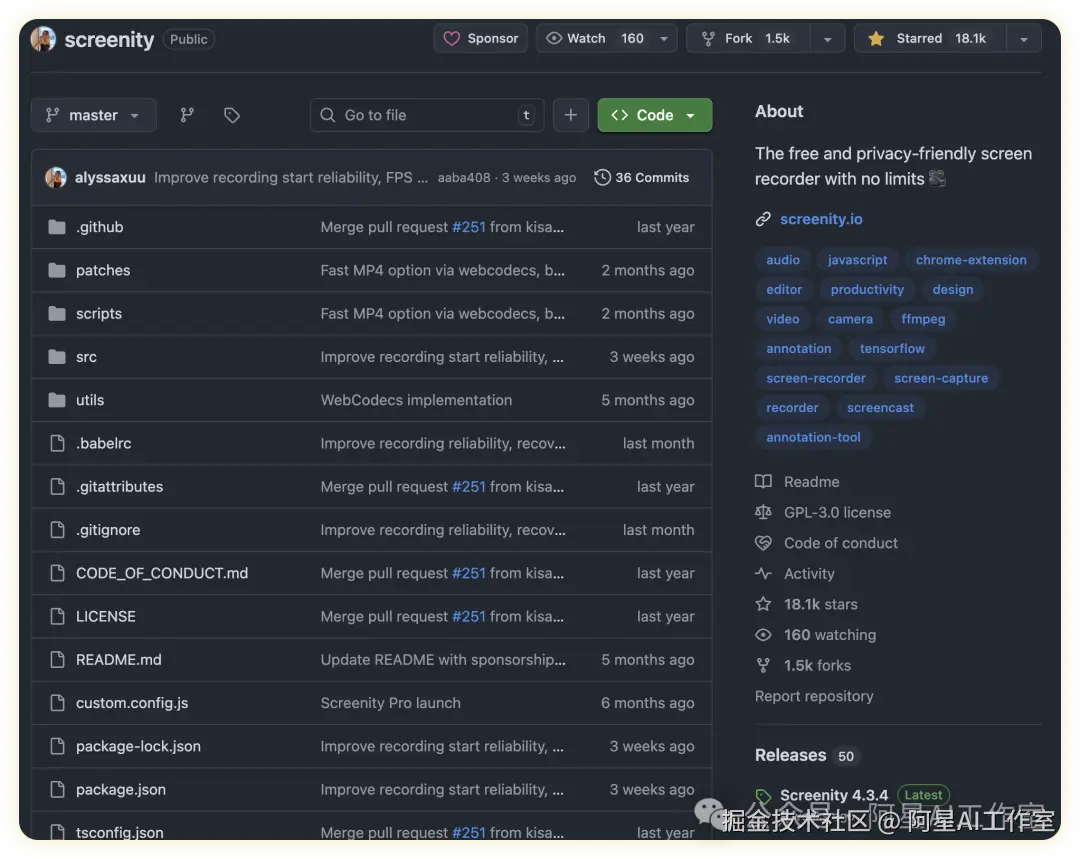Select the annotation-tool topic tag
The width and height of the screenshot is (1080, 859).
click(813, 437)
